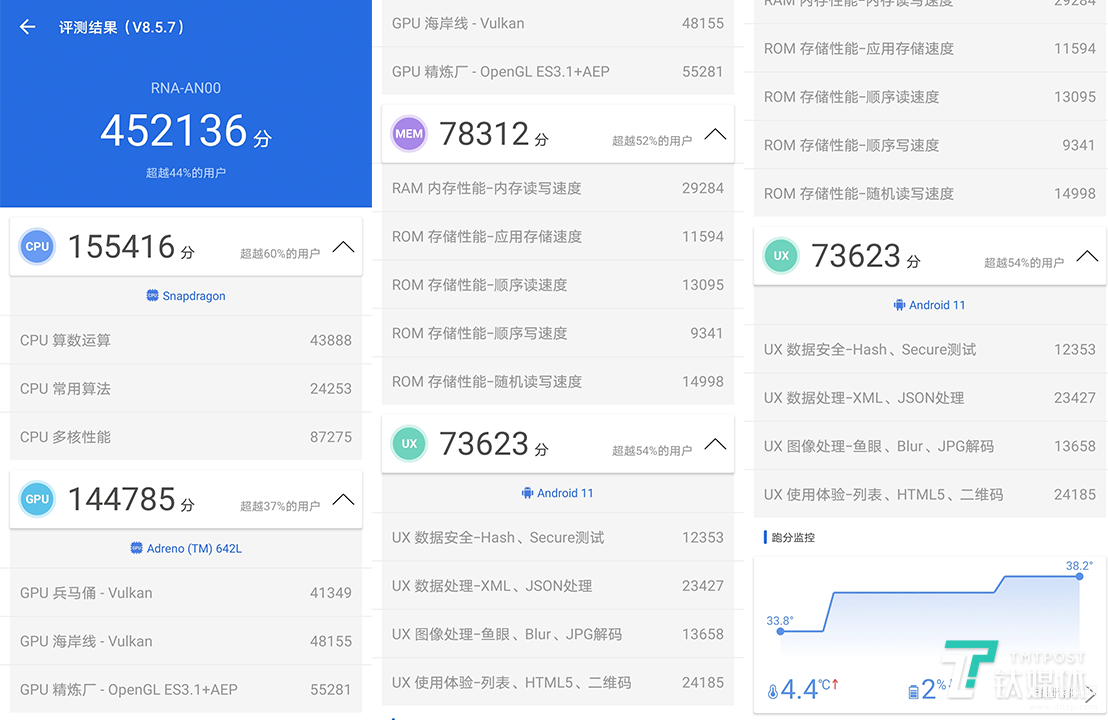Image resolution: width=1108 pixels, height=720 pixels.
Task: Select the CPU 多核性能 row
Action: pyautogui.click(x=186, y=437)
